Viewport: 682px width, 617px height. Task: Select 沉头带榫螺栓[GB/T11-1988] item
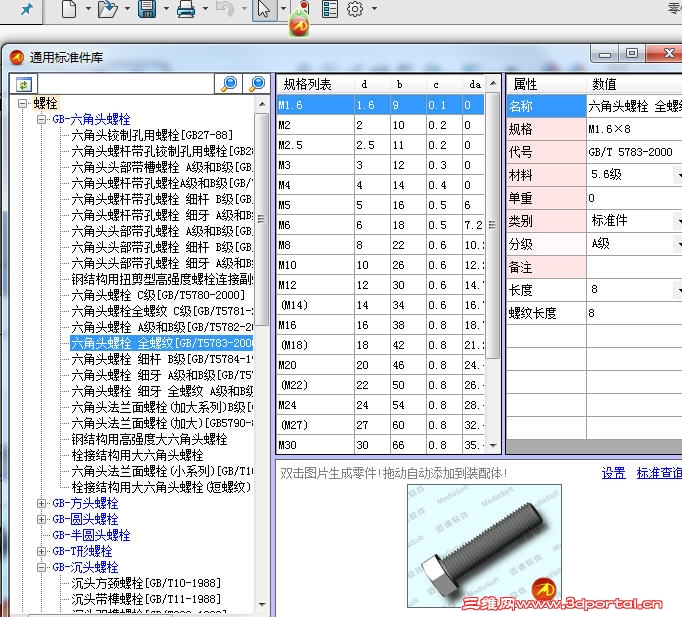(x=146, y=599)
